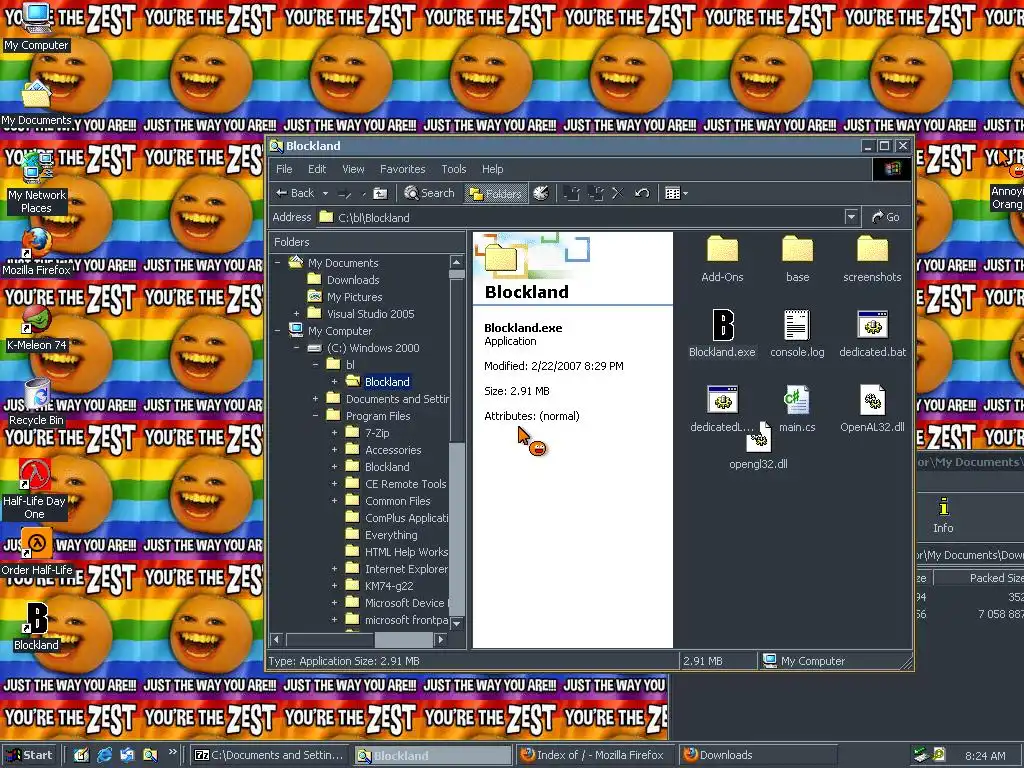Screen dimensions: 1024x768
Task: Open the Address bar dropdown arrow
Action: click(851, 217)
